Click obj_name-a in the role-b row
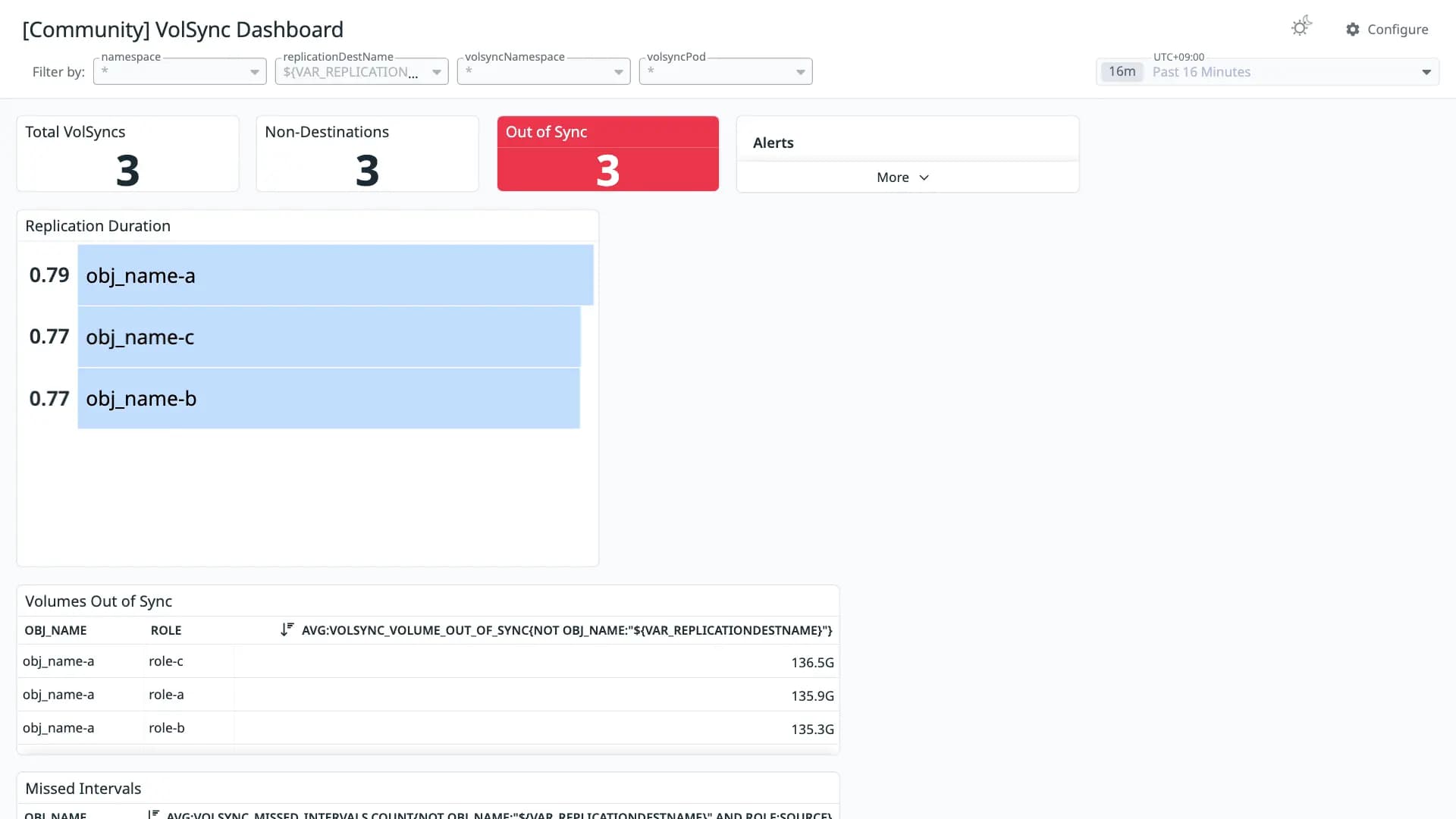The image size is (1456, 819). click(x=58, y=728)
